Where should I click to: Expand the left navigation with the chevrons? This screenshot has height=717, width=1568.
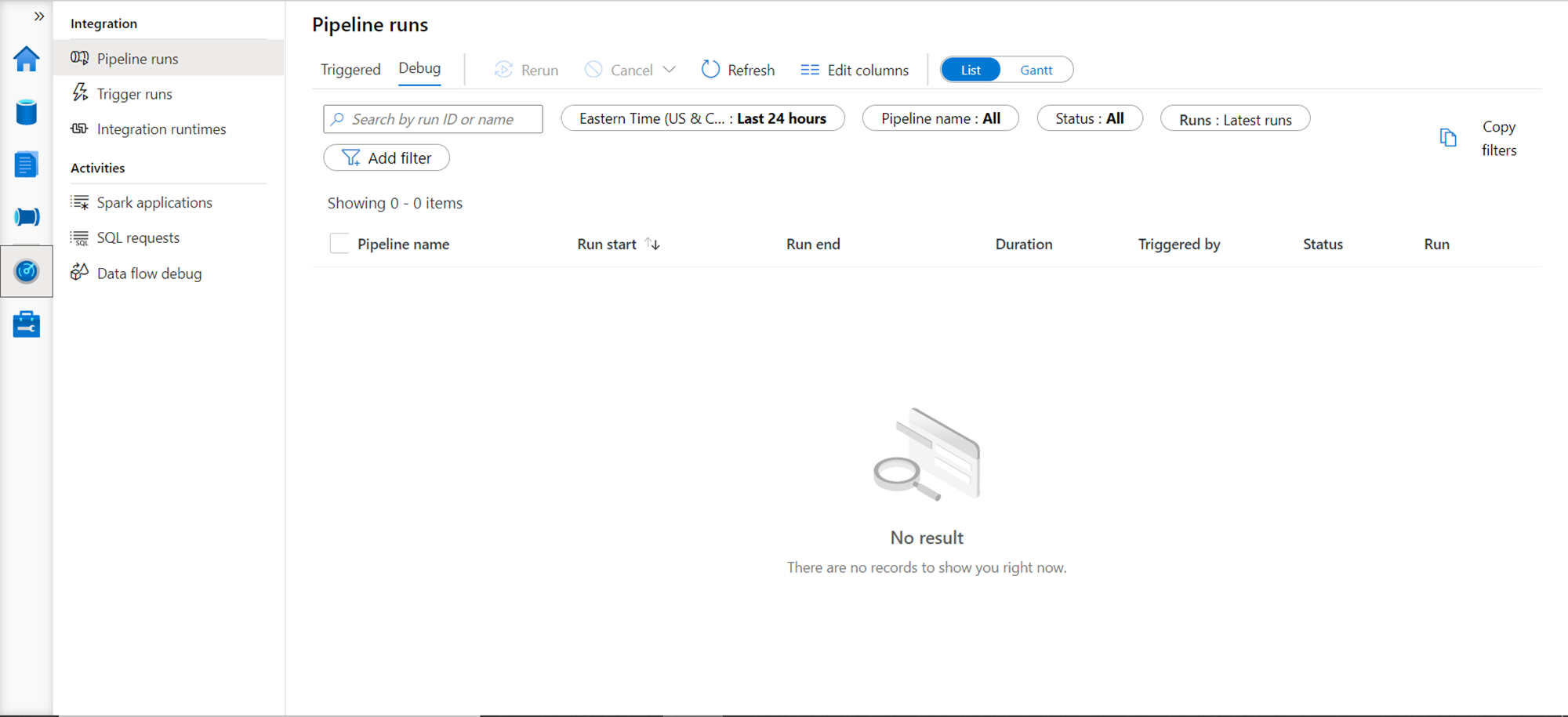click(39, 16)
